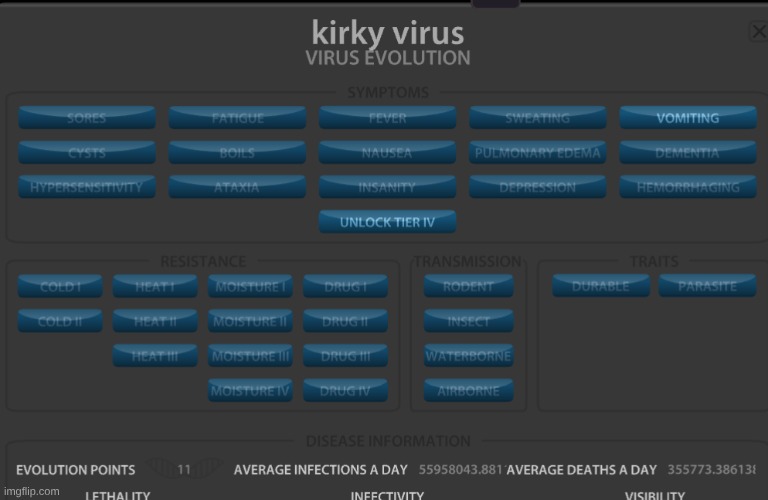Evolve Heat III resistance
The width and height of the screenshot is (768, 500).
click(155, 356)
